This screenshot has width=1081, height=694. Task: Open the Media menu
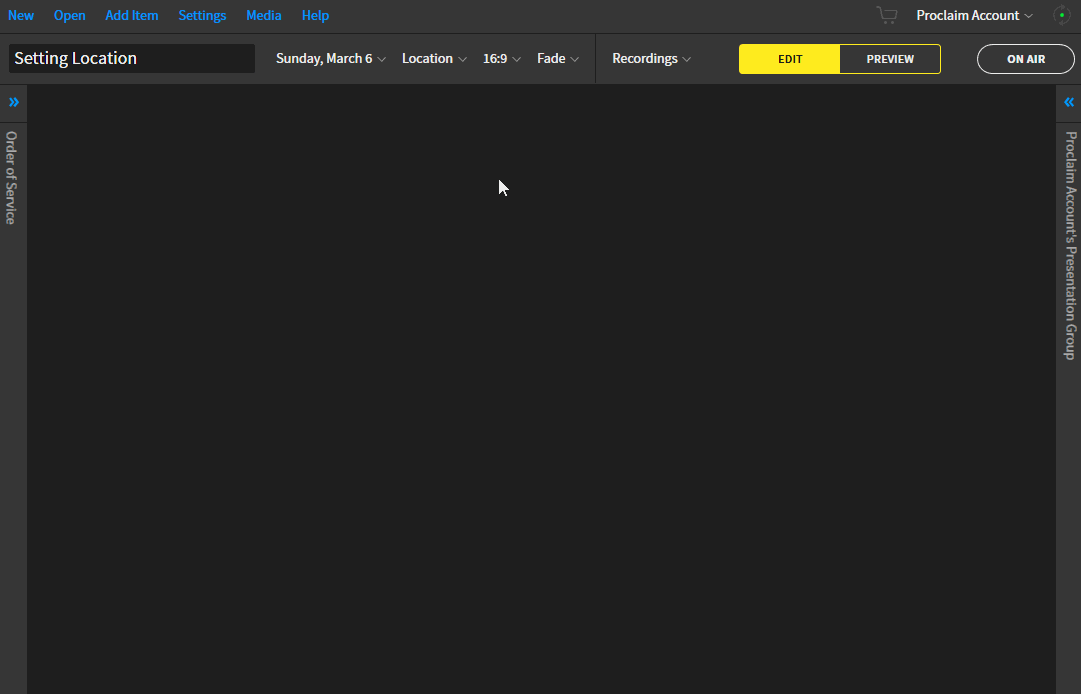[263, 15]
